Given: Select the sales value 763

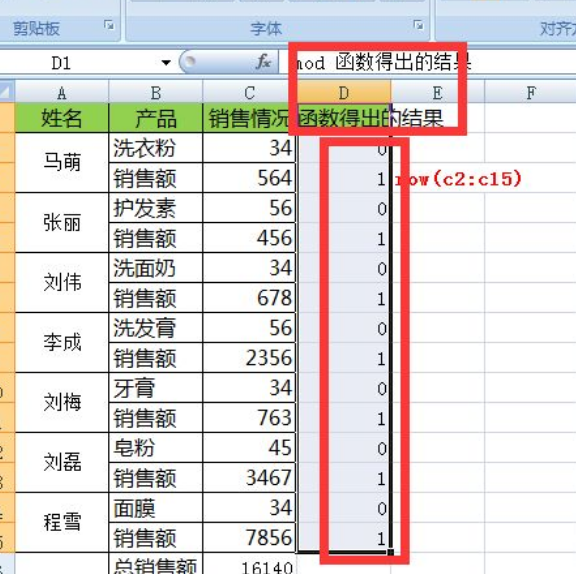Looking at the screenshot, I should 249,417.
